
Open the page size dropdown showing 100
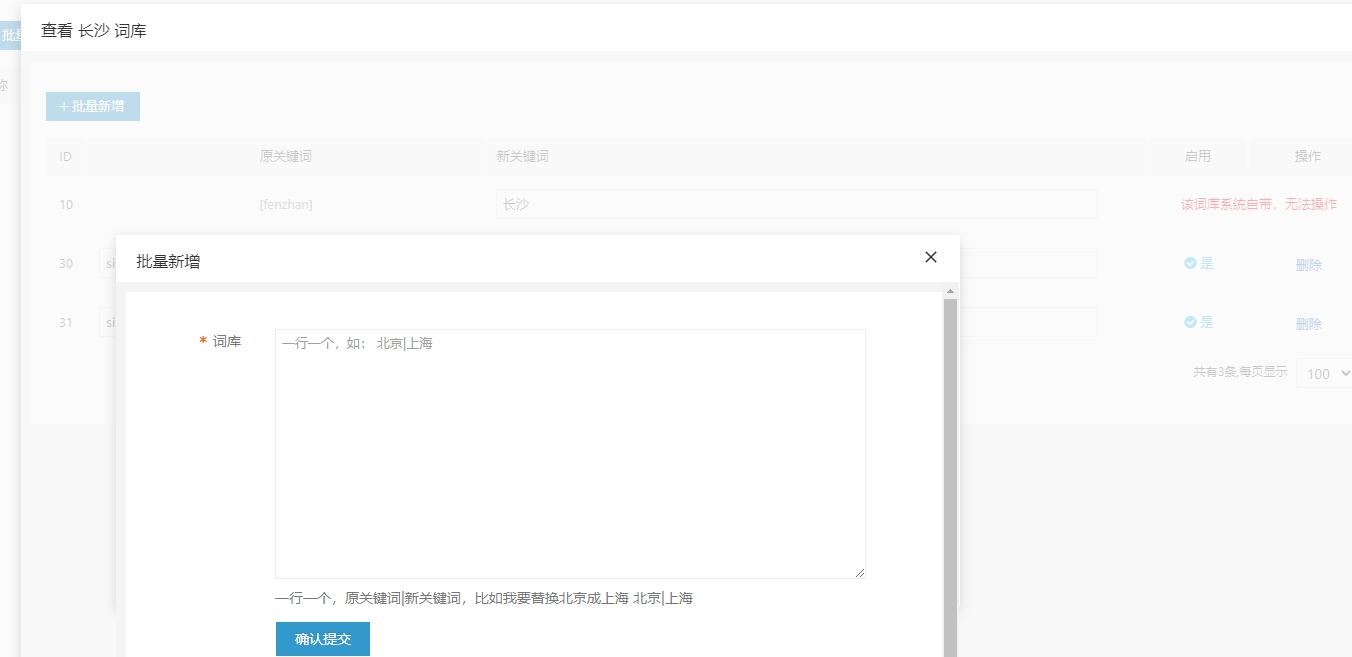[1326, 373]
